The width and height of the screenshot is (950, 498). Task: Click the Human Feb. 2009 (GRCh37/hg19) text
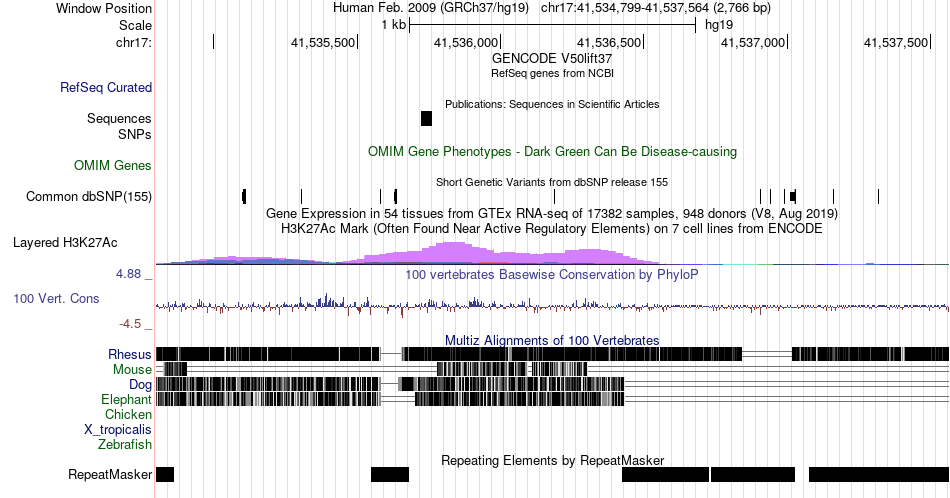[x=431, y=8]
